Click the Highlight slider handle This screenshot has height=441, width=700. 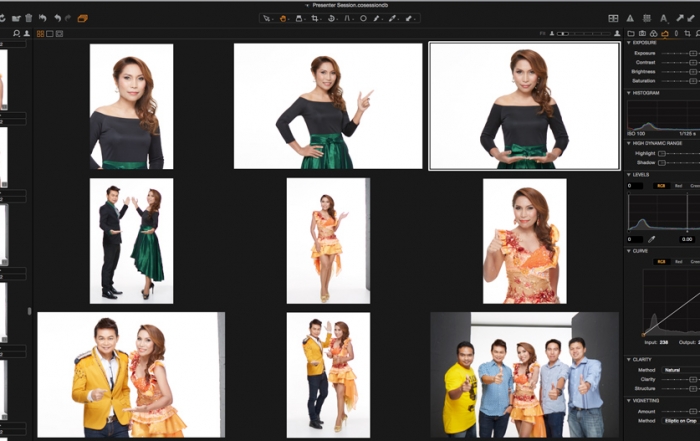tap(662, 153)
